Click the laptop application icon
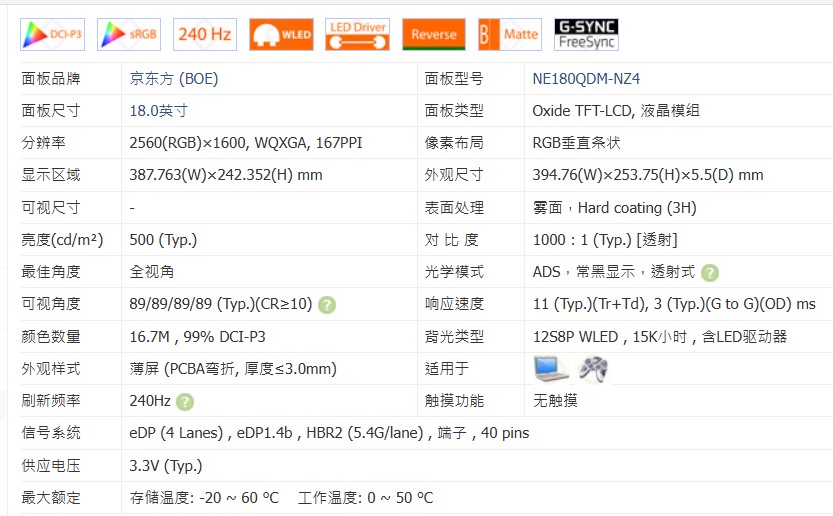Screen dimensions: 833x516 click(551, 369)
